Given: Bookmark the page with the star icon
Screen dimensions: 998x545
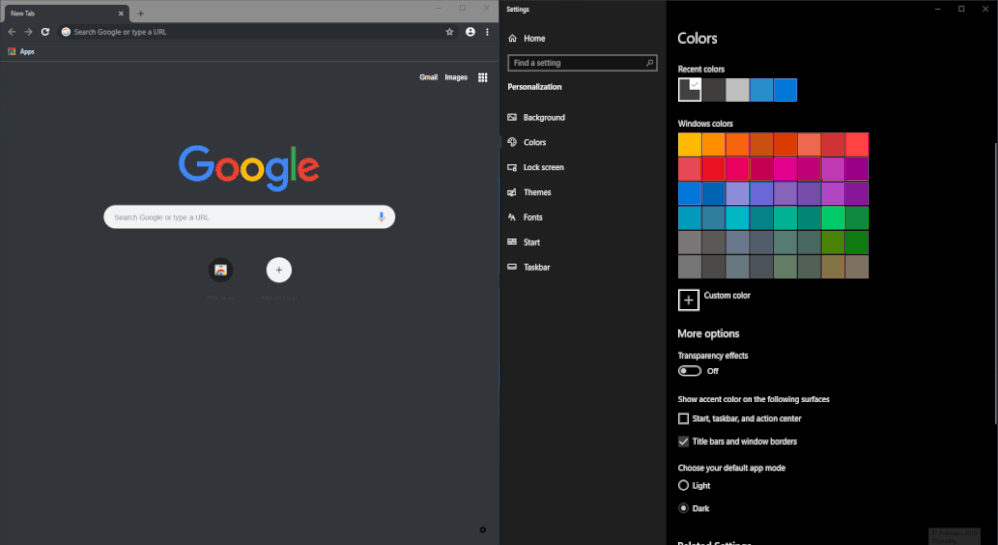Looking at the screenshot, I should [x=449, y=32].
